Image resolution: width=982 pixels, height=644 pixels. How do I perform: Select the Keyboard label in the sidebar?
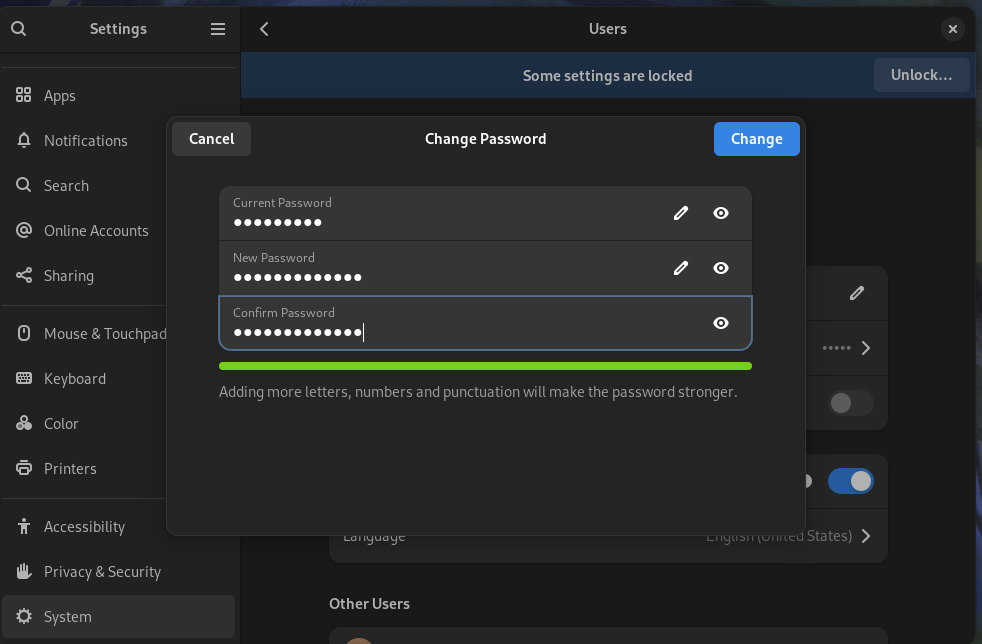coord(75,379)
